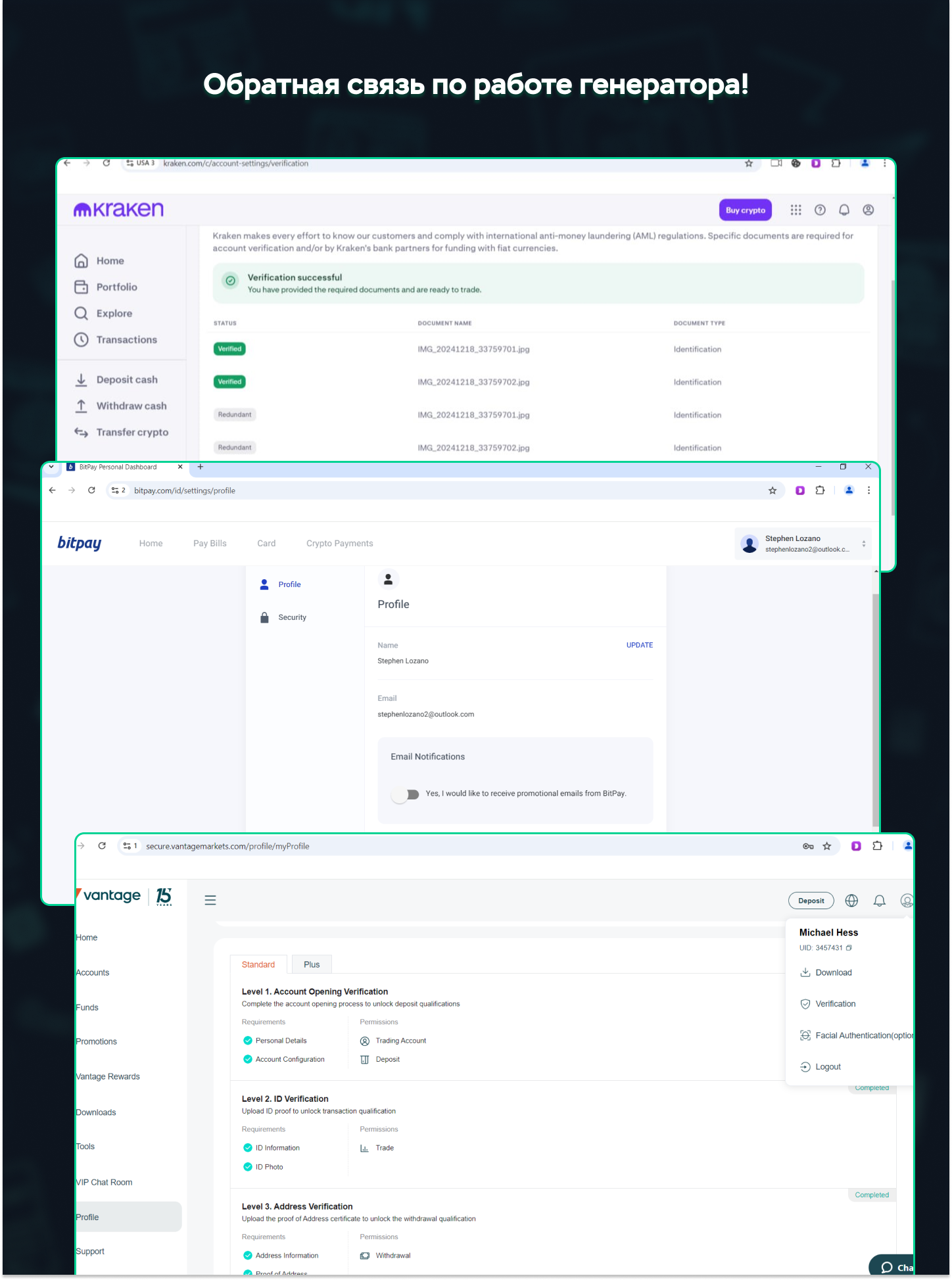Viewport: 952px width, 1280px height.
Task: Open Kraken notifications bell icon
Action: point(844,210)
